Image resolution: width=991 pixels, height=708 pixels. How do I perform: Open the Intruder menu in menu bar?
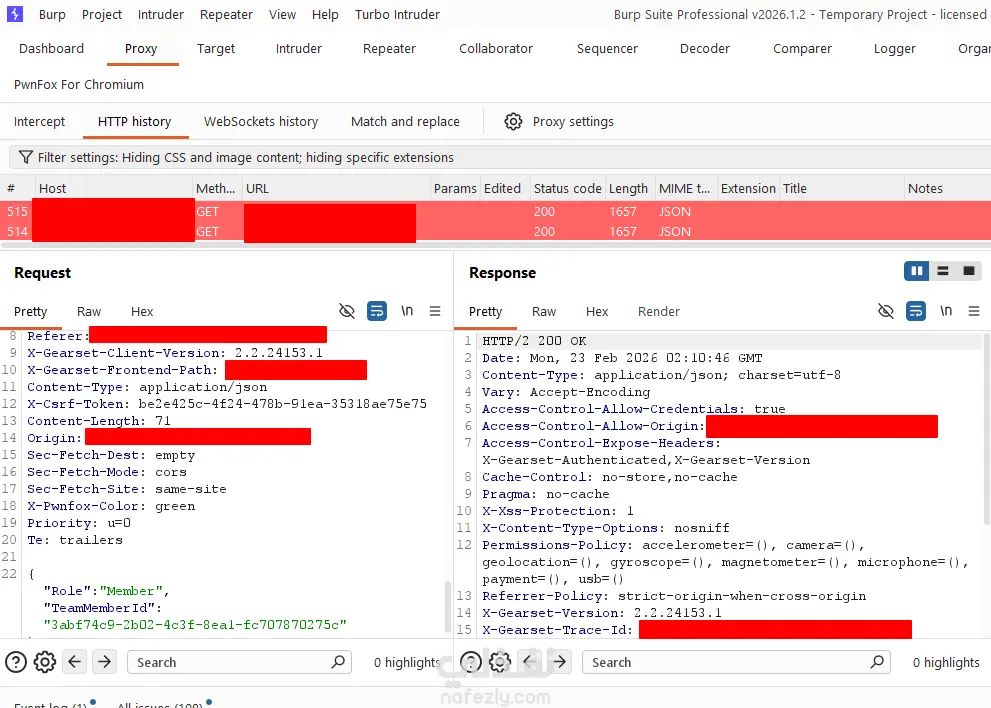161,14
